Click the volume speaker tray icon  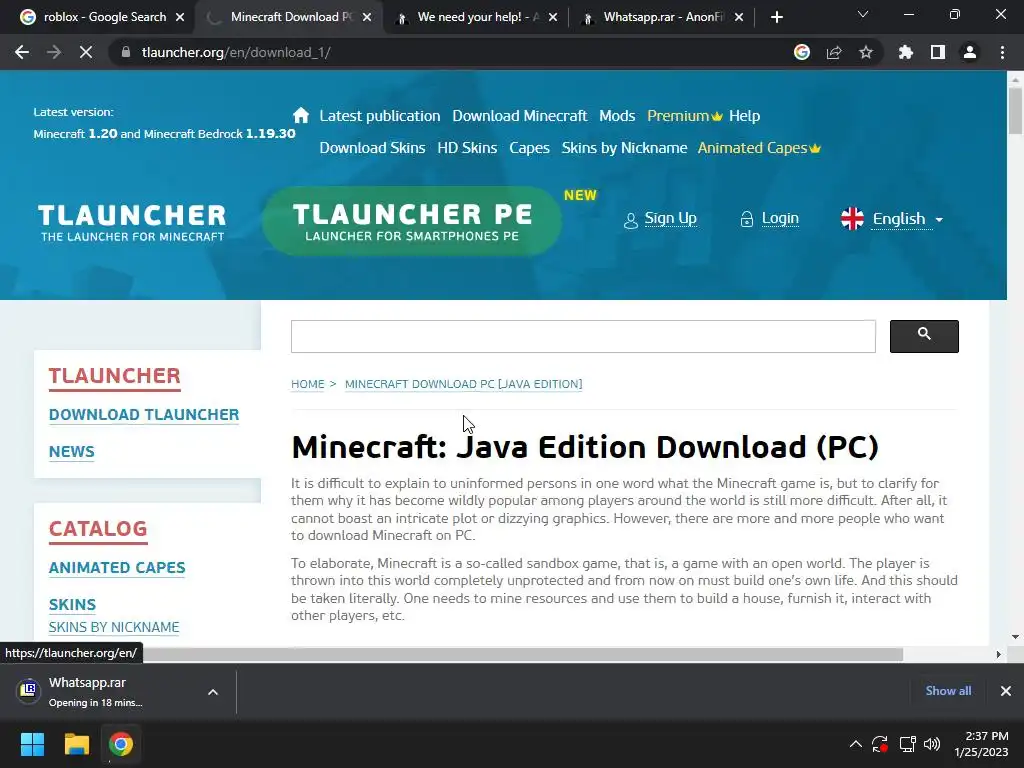click(932, 744)
